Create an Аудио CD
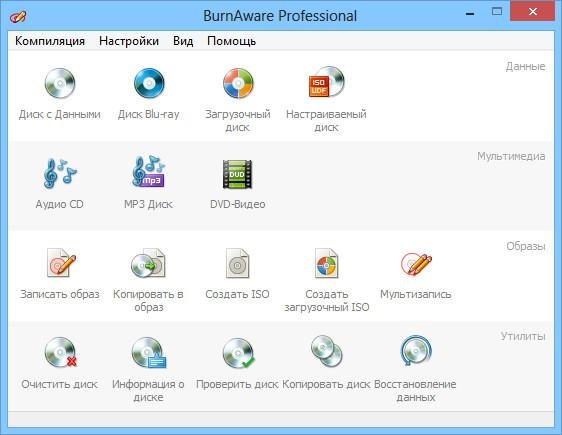The image size is (562, 435). coord(59,183)
